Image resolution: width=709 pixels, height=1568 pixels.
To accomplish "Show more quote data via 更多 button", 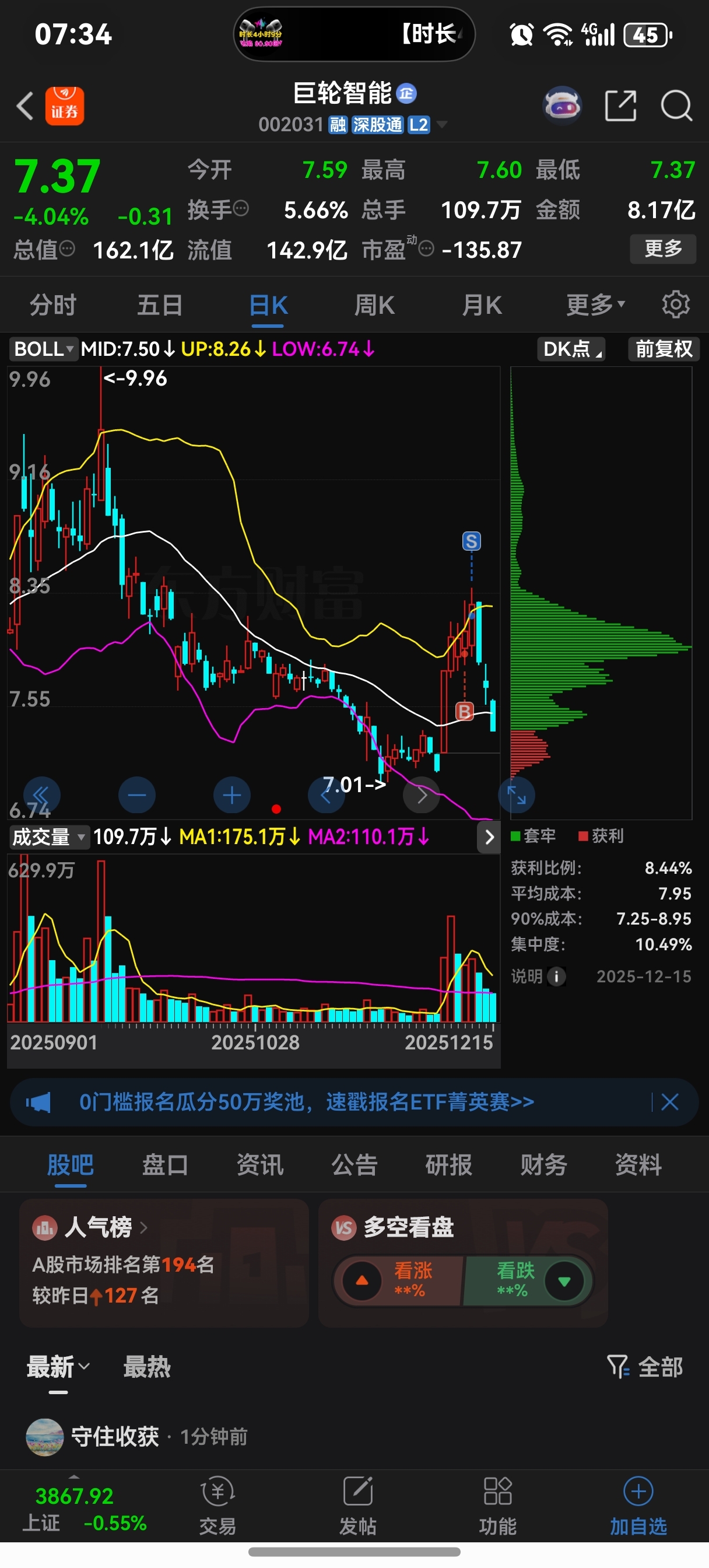I will 663,249.
